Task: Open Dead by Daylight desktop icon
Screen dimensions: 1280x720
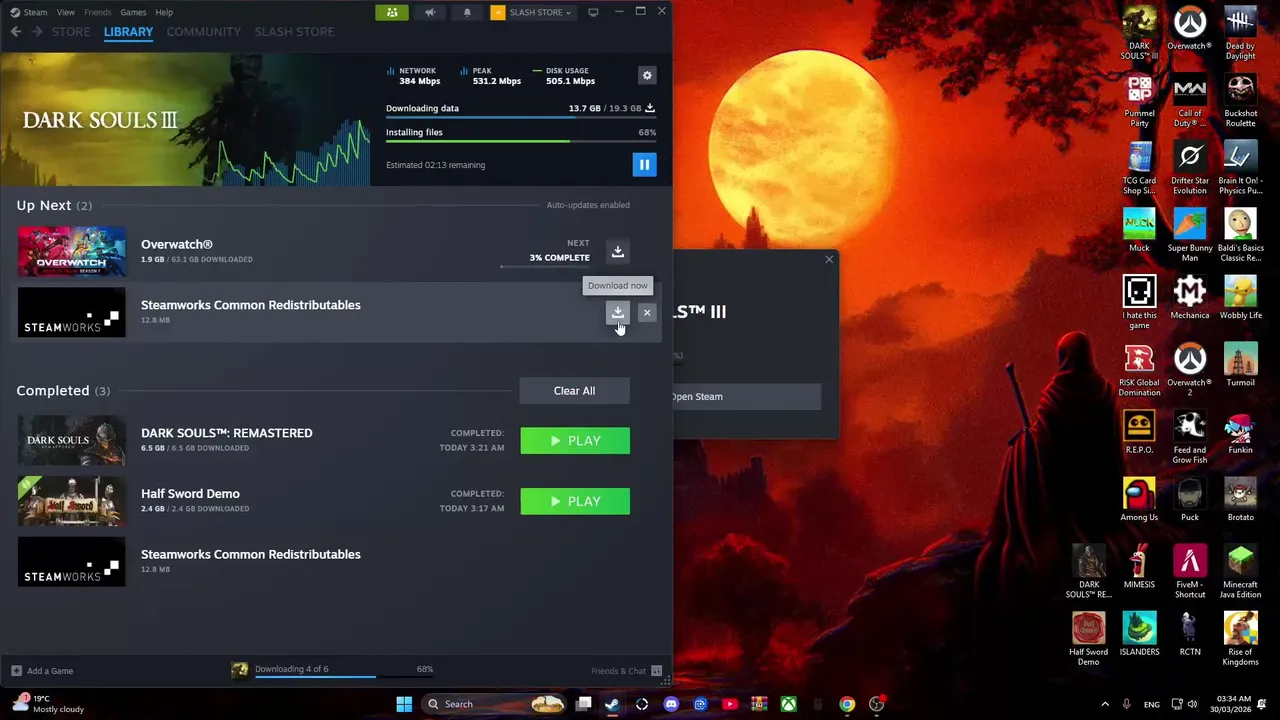Action: (1240, 33)
